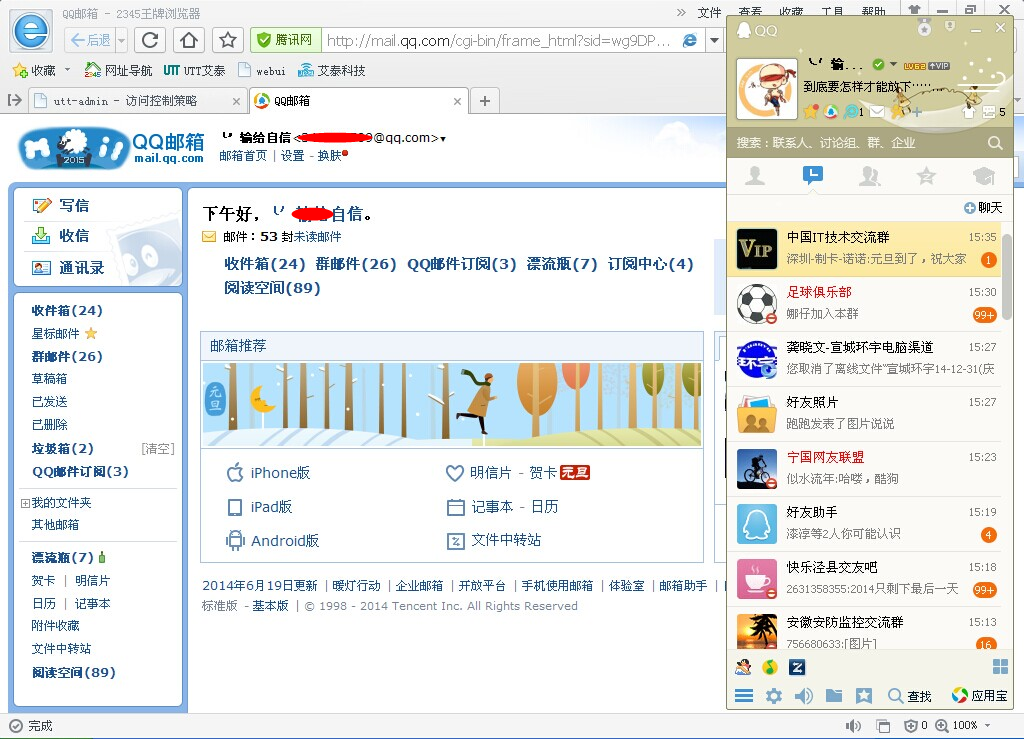Click the 设置 link in mail header
The image size is (1024, 739).
(x=293, y=156)
